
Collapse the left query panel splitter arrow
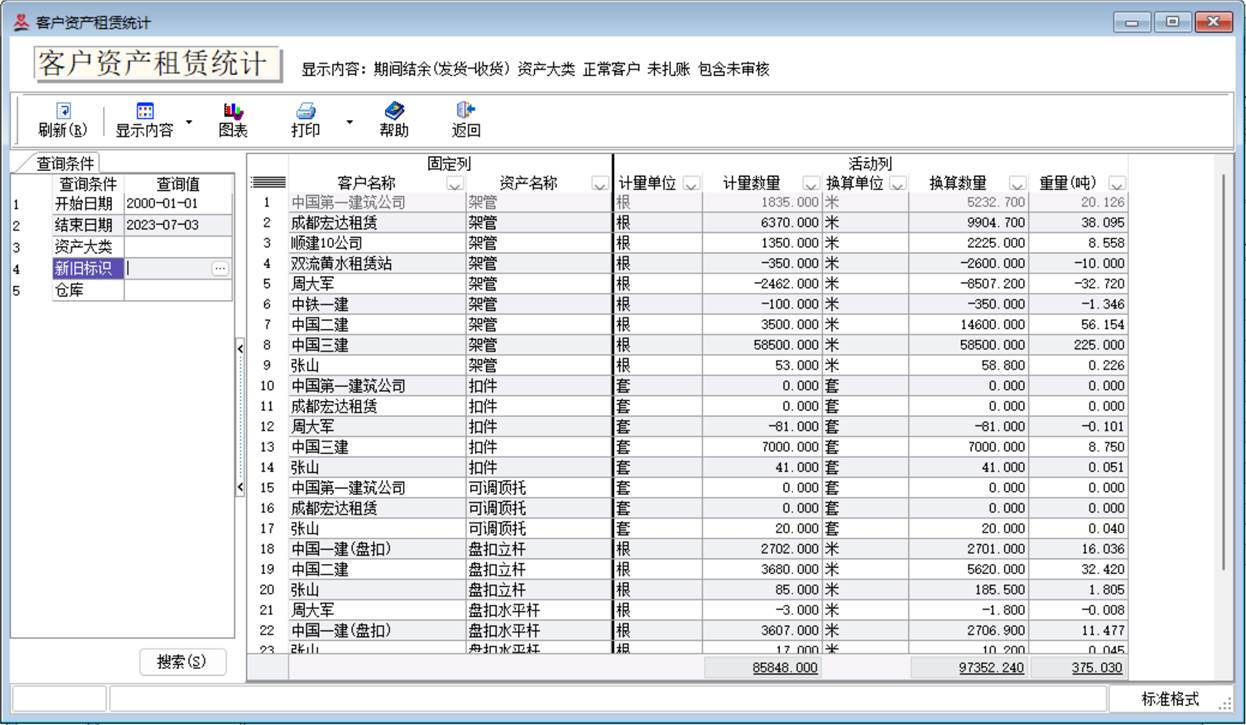tap(240, 348)
